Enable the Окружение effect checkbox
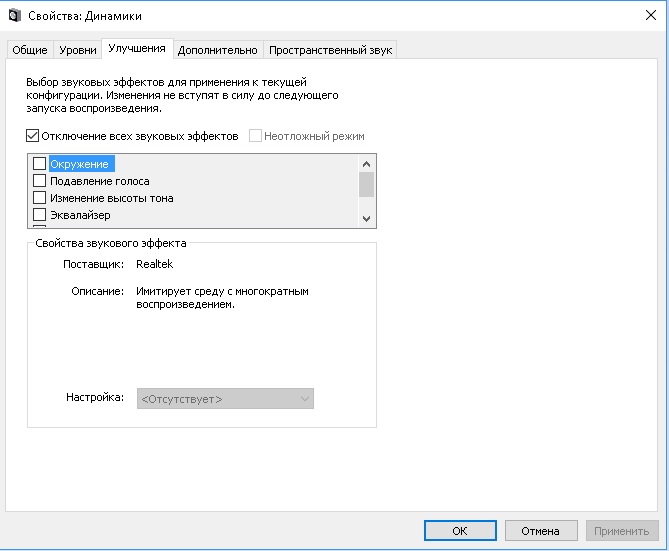 39,164
